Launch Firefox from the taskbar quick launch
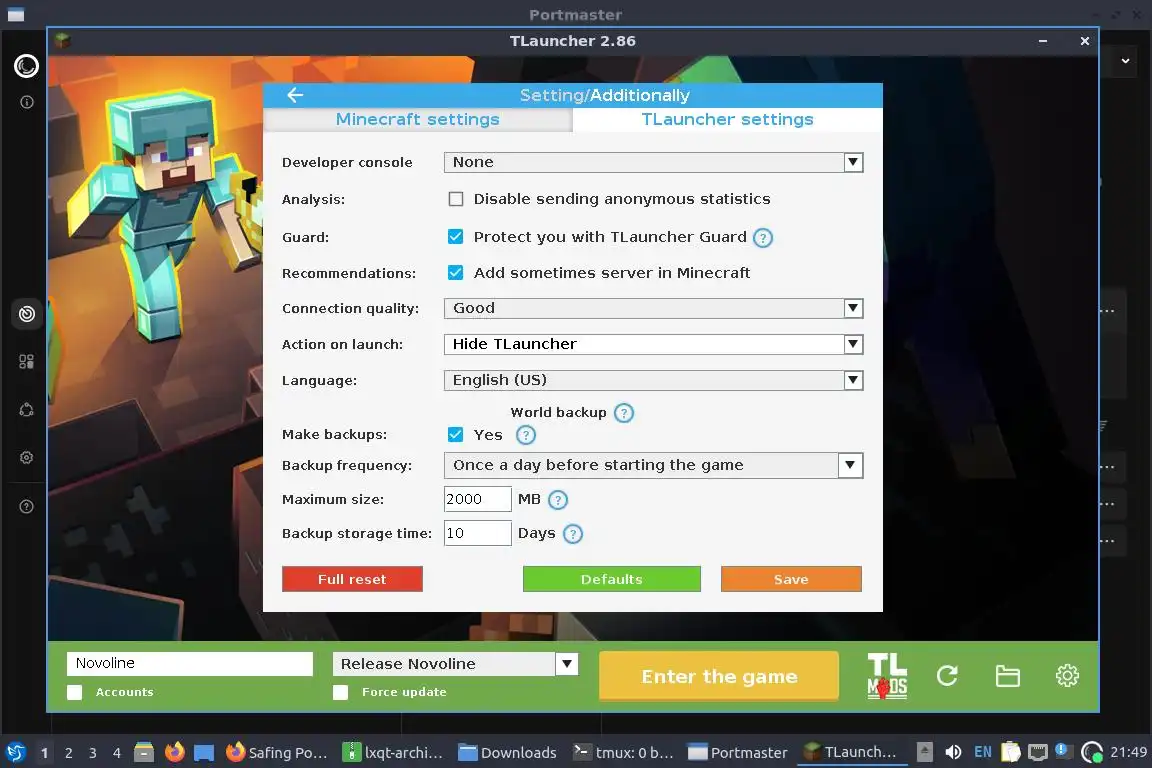The height and width of the screenshot is (768, 1152). pyautogui.click(x=175, y=753)
